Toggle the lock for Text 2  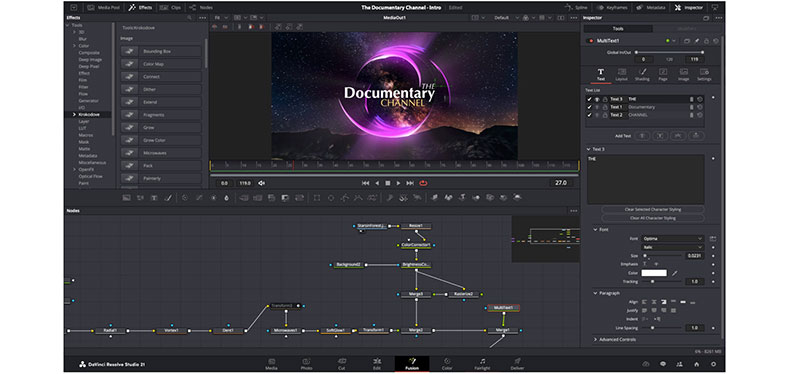pos(605,115)
